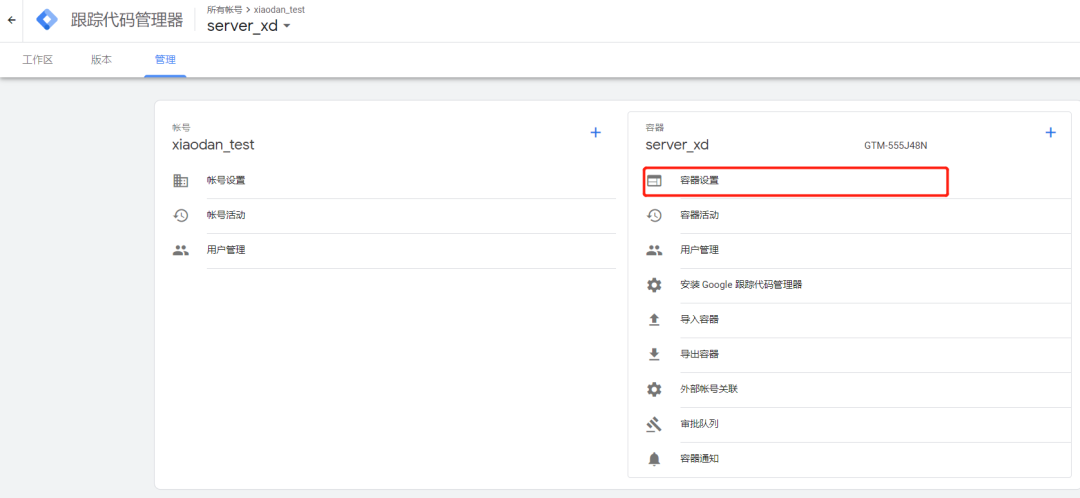Click the account 用户管理 people icon

180,251
